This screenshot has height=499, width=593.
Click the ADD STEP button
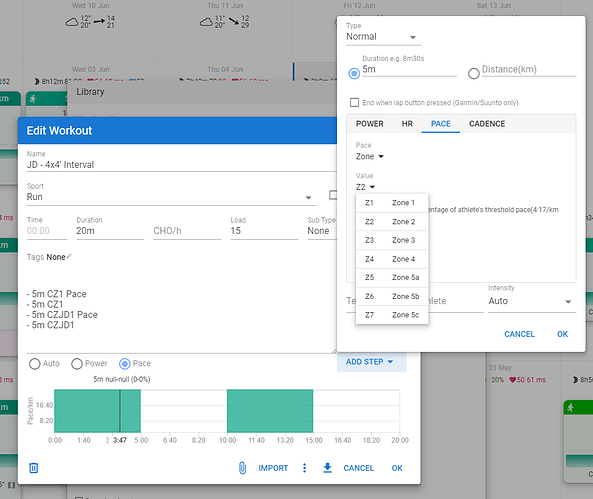(371, 362)
